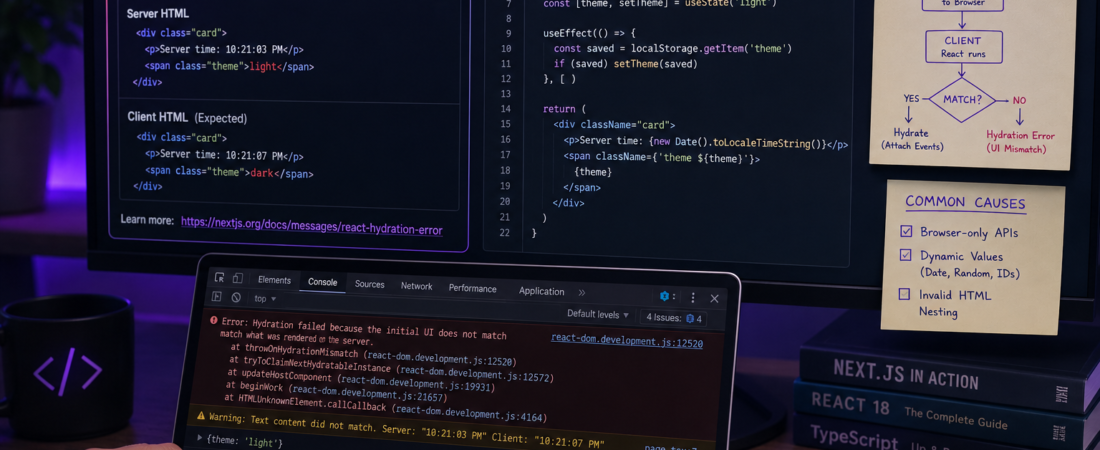The image size is (1100, 450).
Task: Click the Server HTML heading
Action: point(158,14)
